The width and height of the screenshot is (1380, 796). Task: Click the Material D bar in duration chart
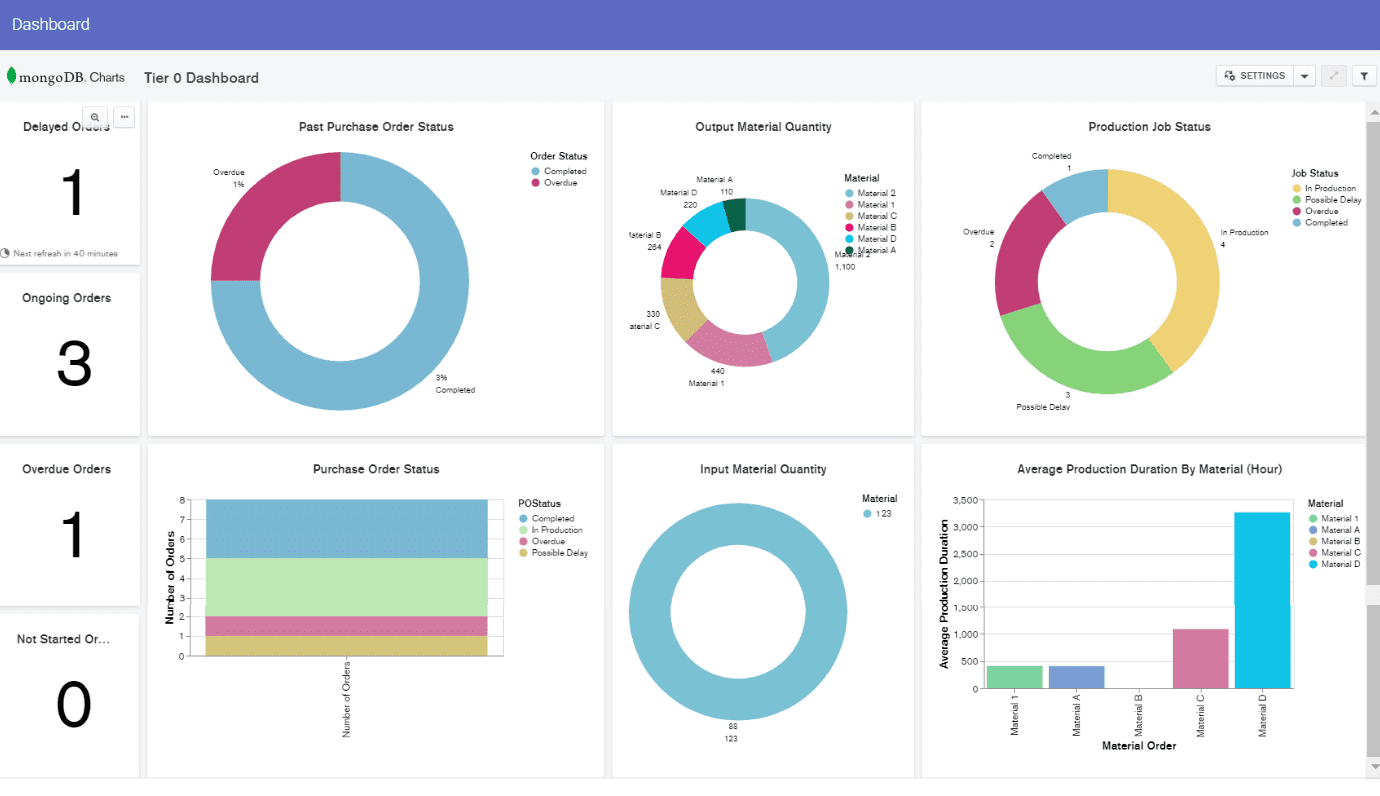[1261, 599]
